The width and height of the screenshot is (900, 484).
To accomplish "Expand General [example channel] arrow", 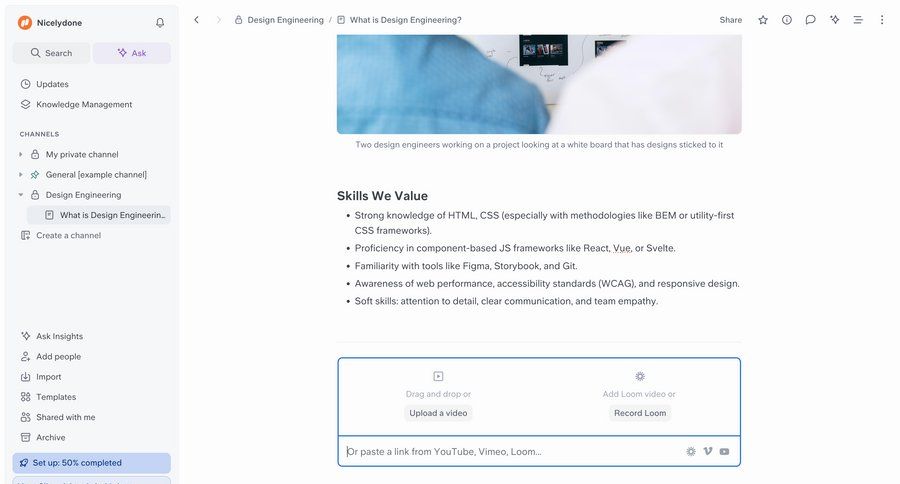I will (x=21, y=175).
